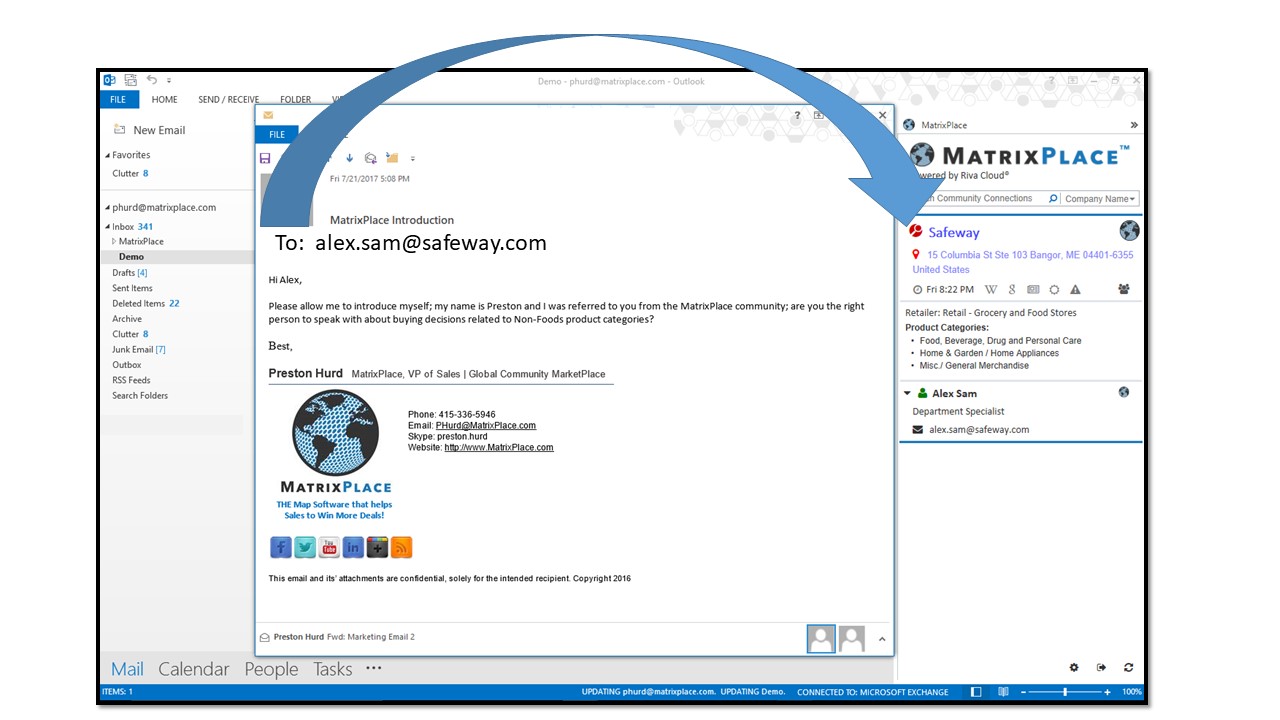Click the first contact photo in people pane
The width and height of the screenshot is (1280, 720).
(x=821, y=639)
